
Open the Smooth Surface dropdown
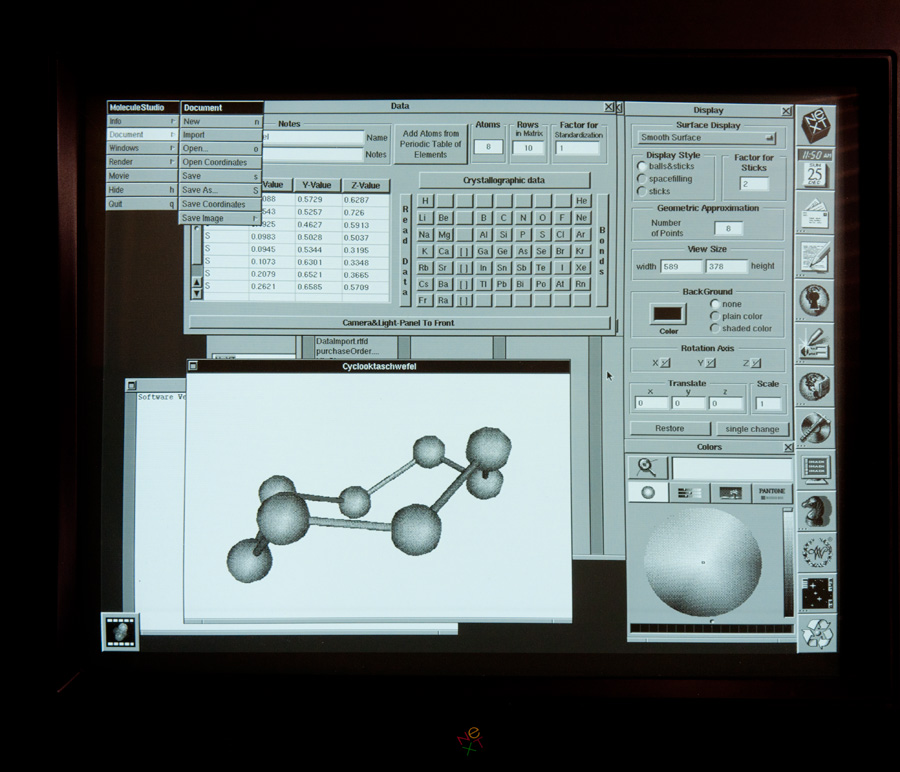click(x=708, y=138)
